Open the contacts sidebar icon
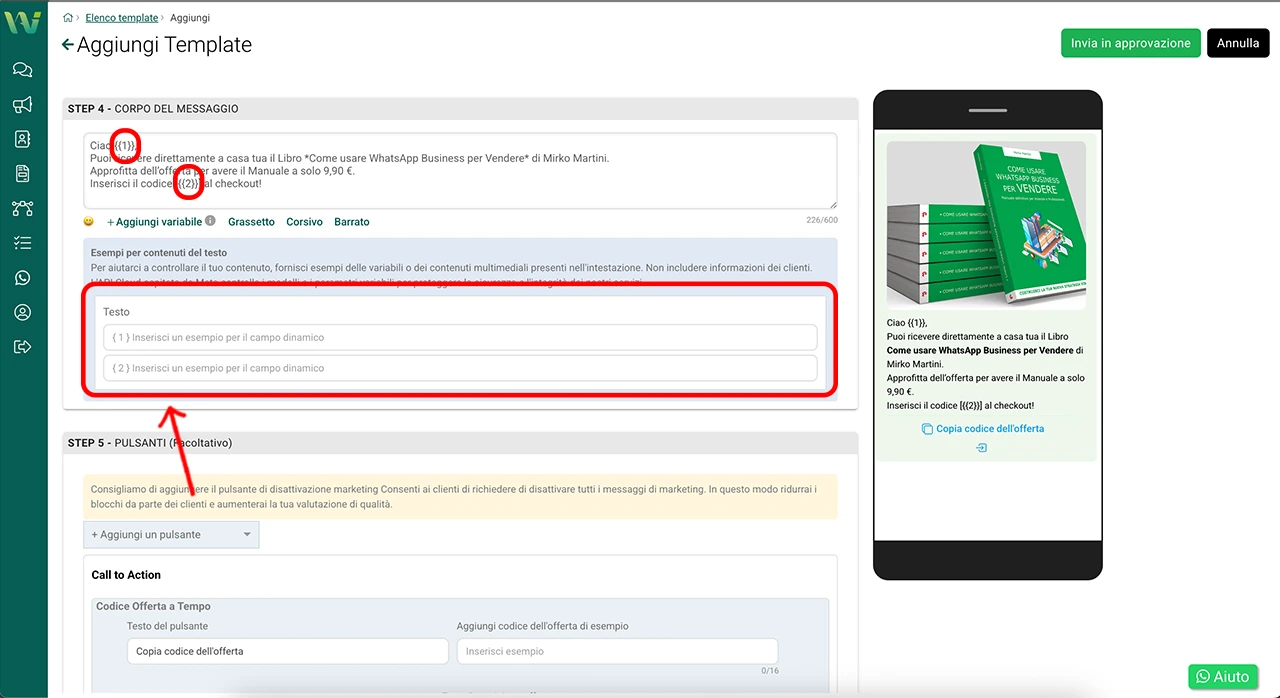The height and width of the screenshot is (698, 1280). 22,139
